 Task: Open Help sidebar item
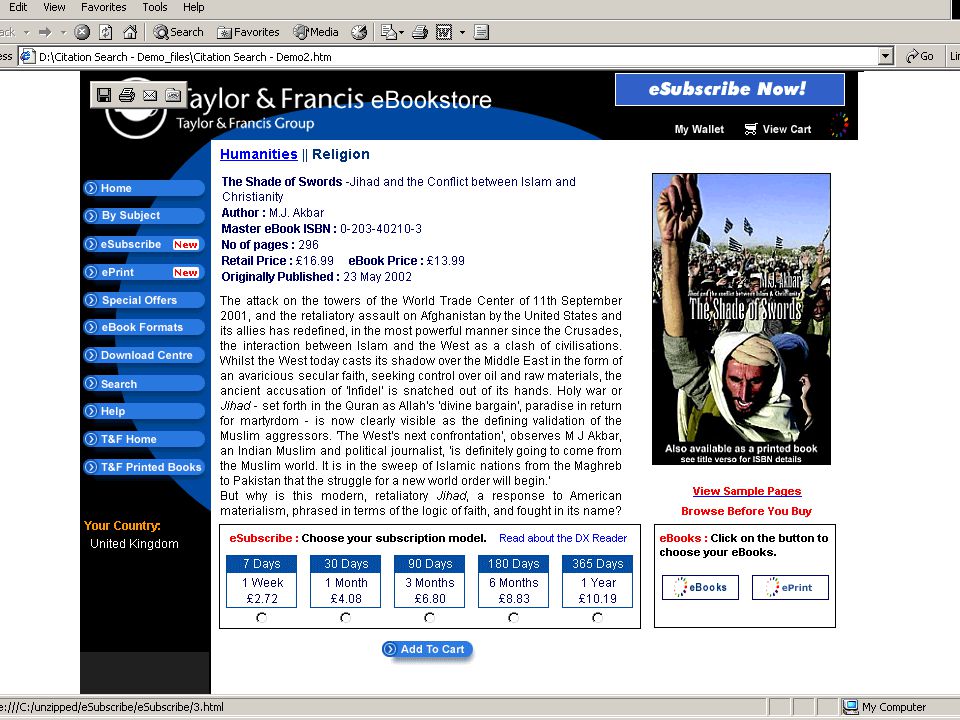click(144, 411)
